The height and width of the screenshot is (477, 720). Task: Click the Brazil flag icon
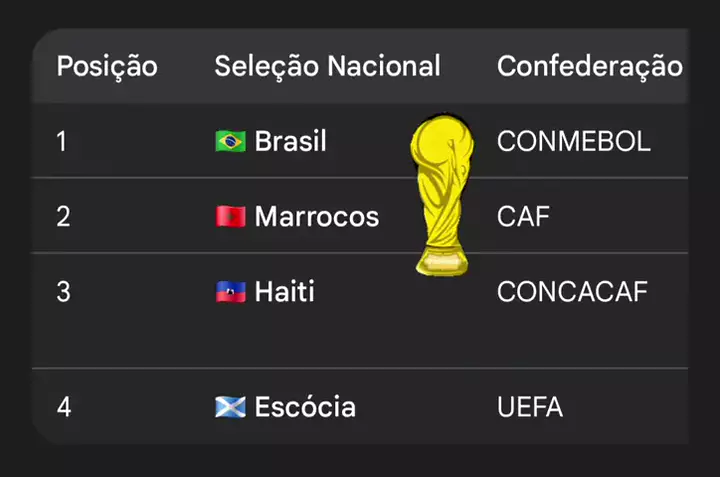click(230, 141)
